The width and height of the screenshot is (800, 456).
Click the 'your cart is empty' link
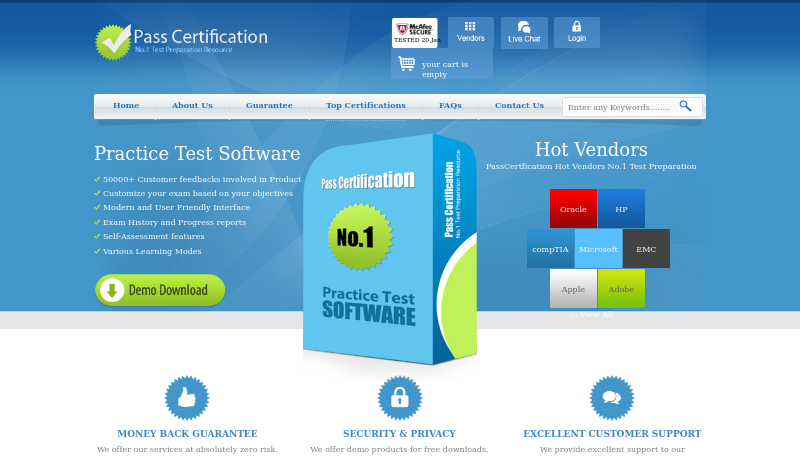coord(445,69)
